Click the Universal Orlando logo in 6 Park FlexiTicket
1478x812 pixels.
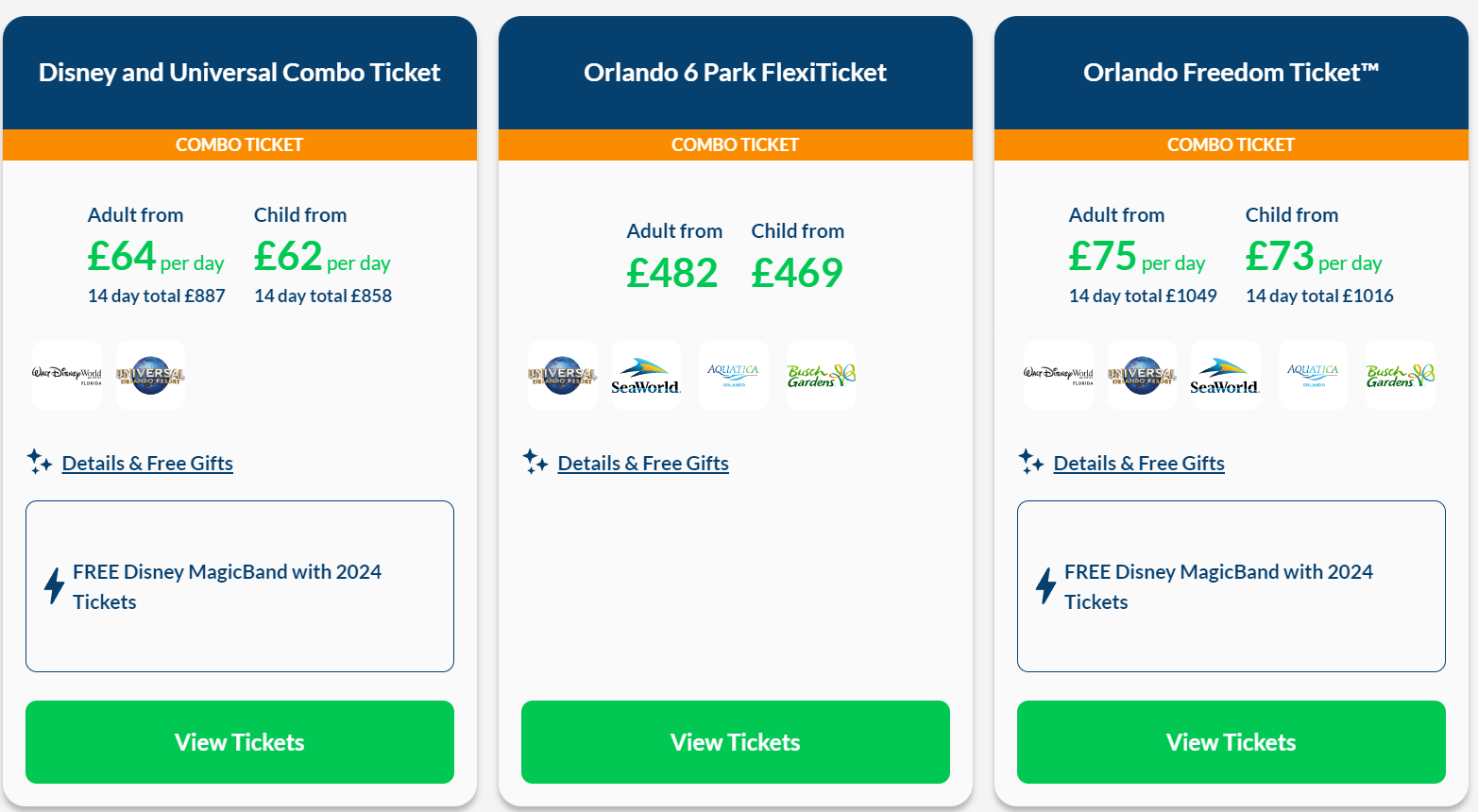click(x=563, y=375)
